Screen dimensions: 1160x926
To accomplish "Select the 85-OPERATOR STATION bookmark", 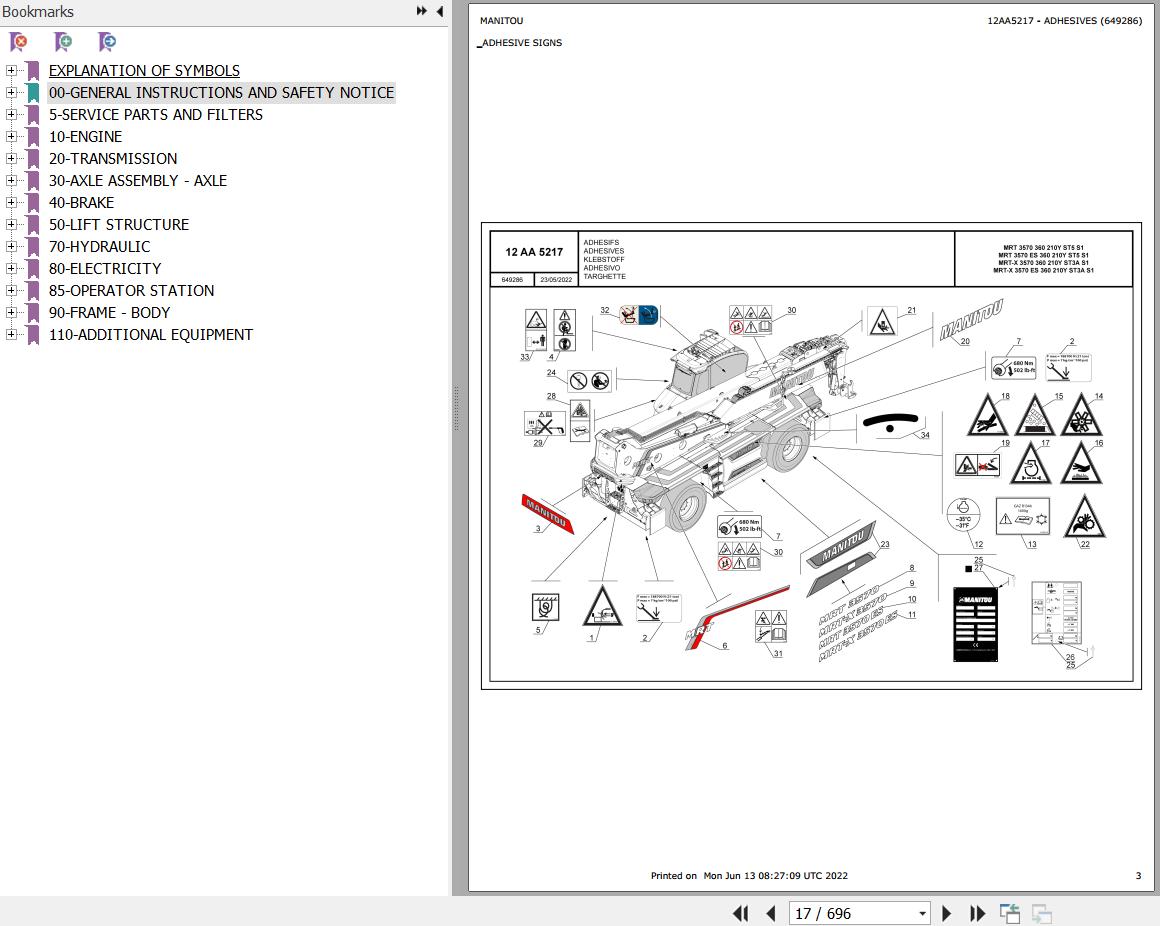I will click(x=131, y=291).
